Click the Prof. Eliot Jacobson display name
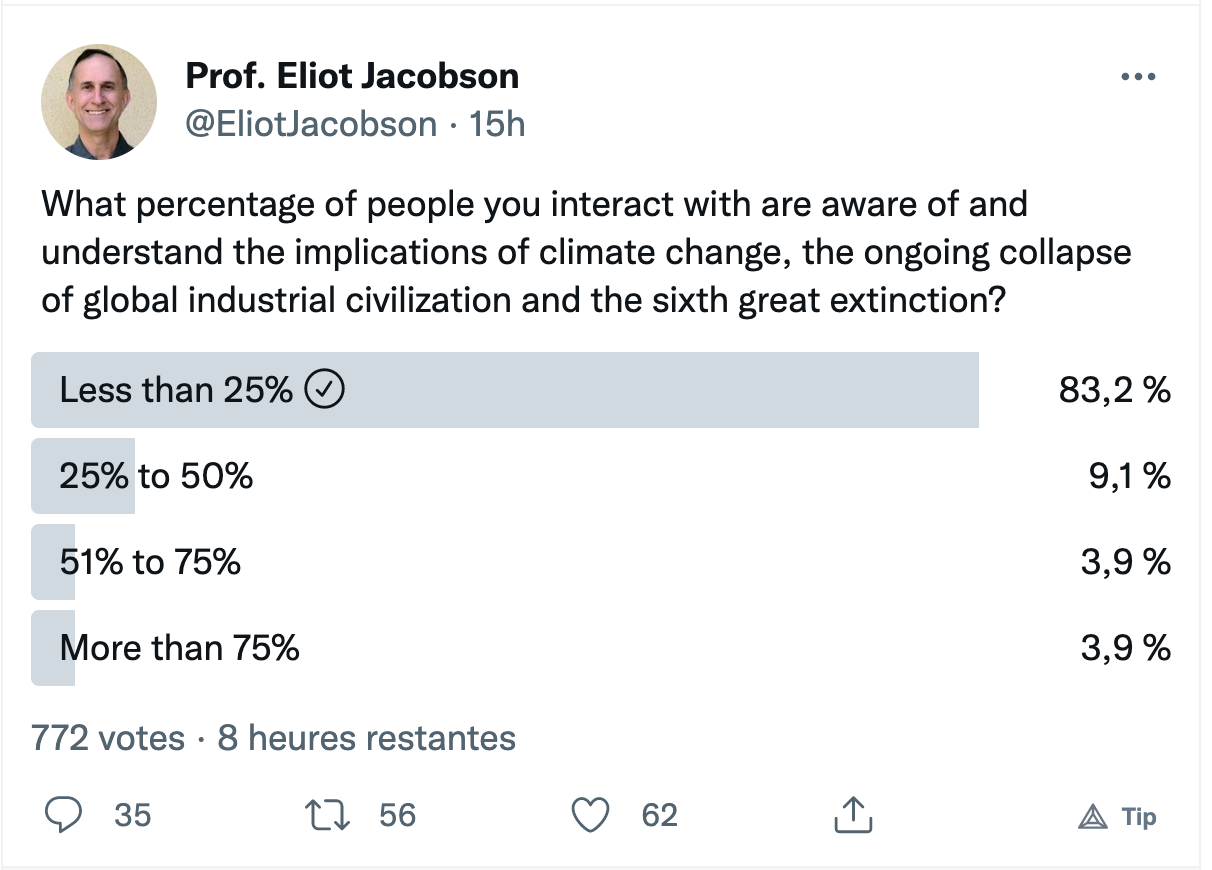The width and height of the screenshot is (1212, 870). 352,77
